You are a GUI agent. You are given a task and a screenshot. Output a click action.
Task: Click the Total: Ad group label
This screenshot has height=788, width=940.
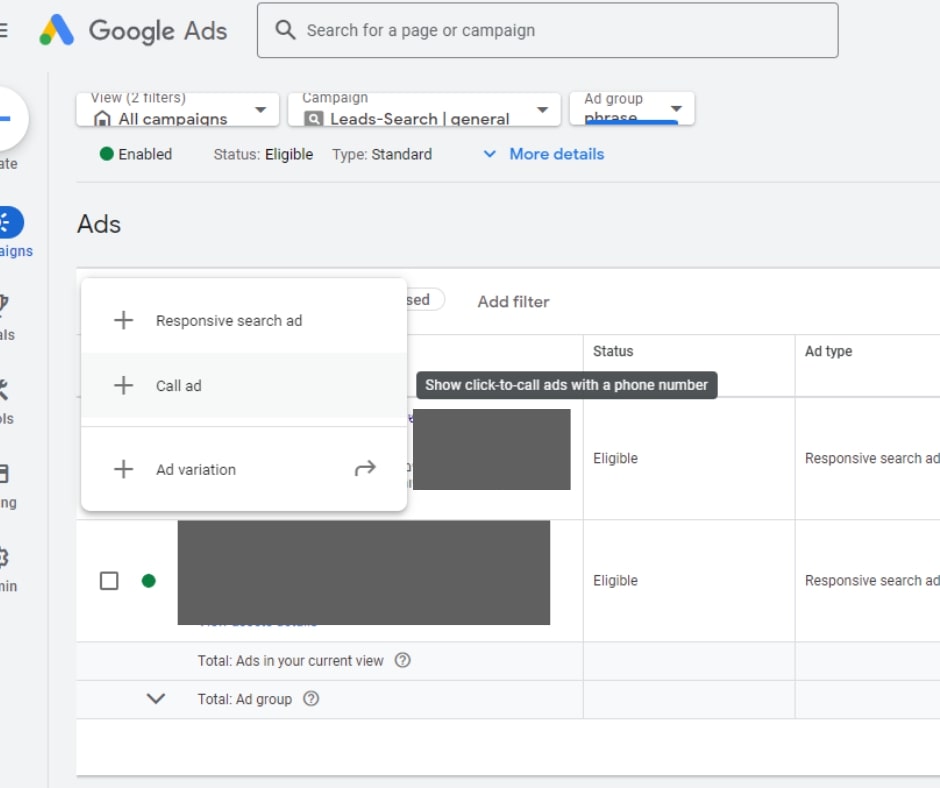[245, 699]
